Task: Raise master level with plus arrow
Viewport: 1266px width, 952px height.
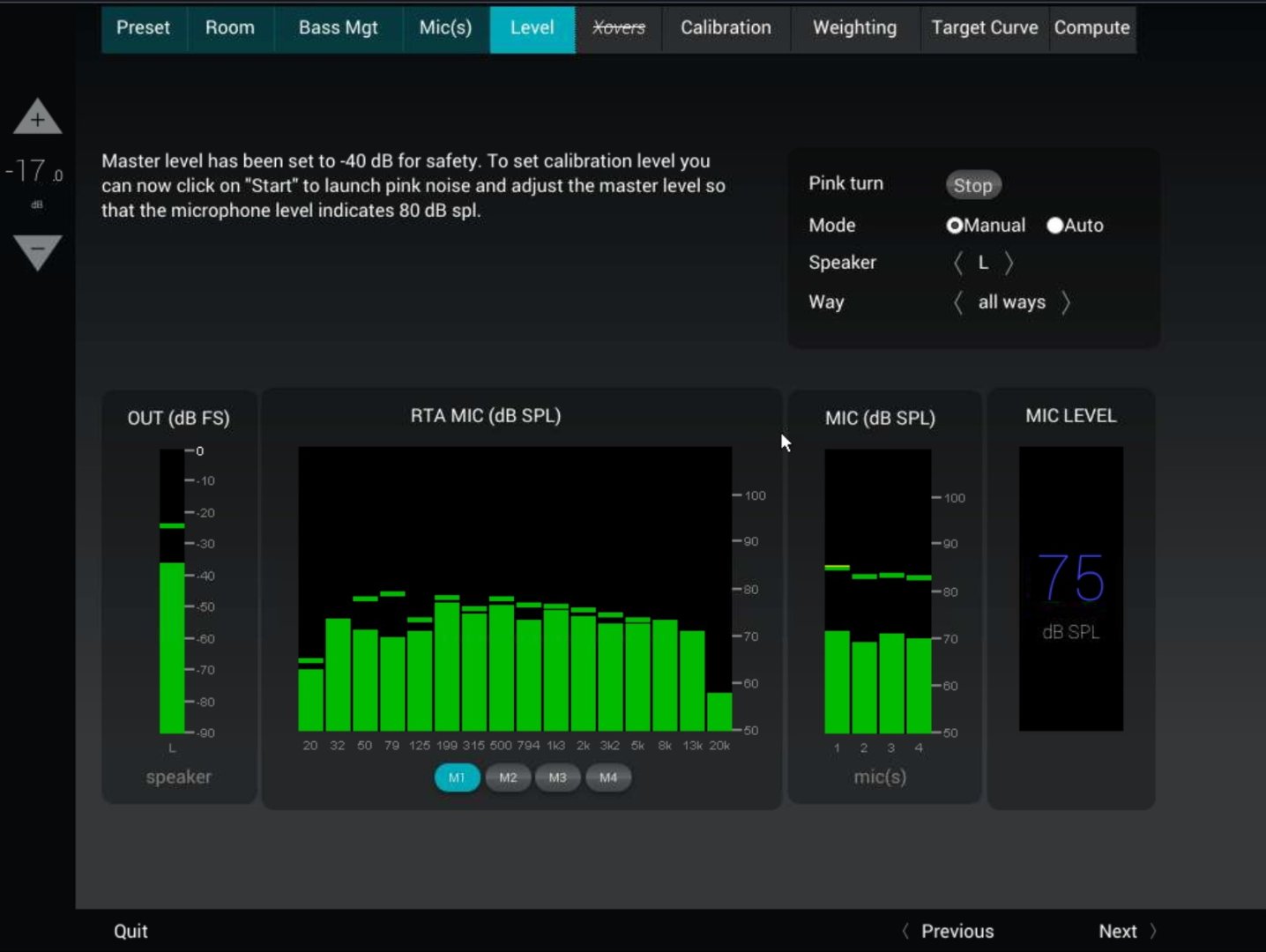Action: (x=37, y=117)
